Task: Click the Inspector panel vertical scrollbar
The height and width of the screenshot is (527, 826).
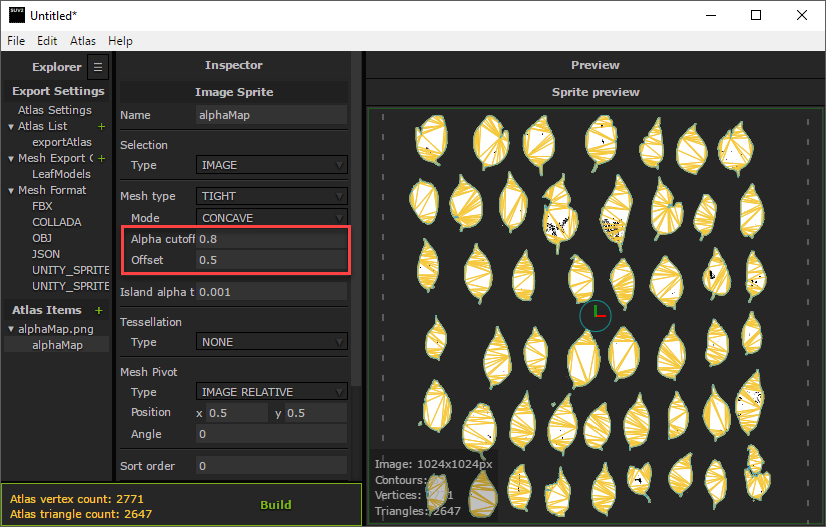Action: [355, 250]
